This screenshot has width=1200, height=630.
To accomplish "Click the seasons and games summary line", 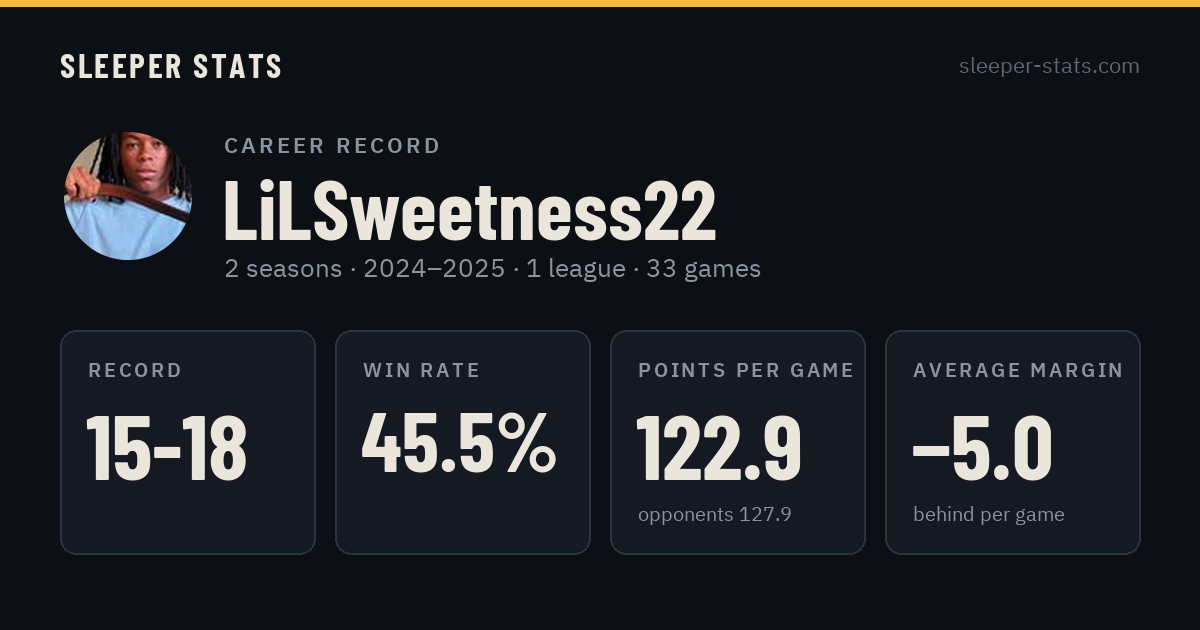I will 492,269.
